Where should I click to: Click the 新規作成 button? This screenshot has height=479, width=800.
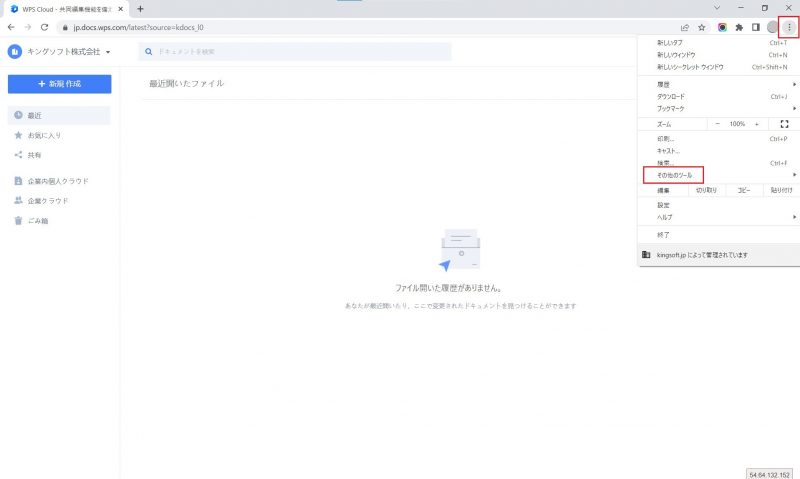coord(59,85)
